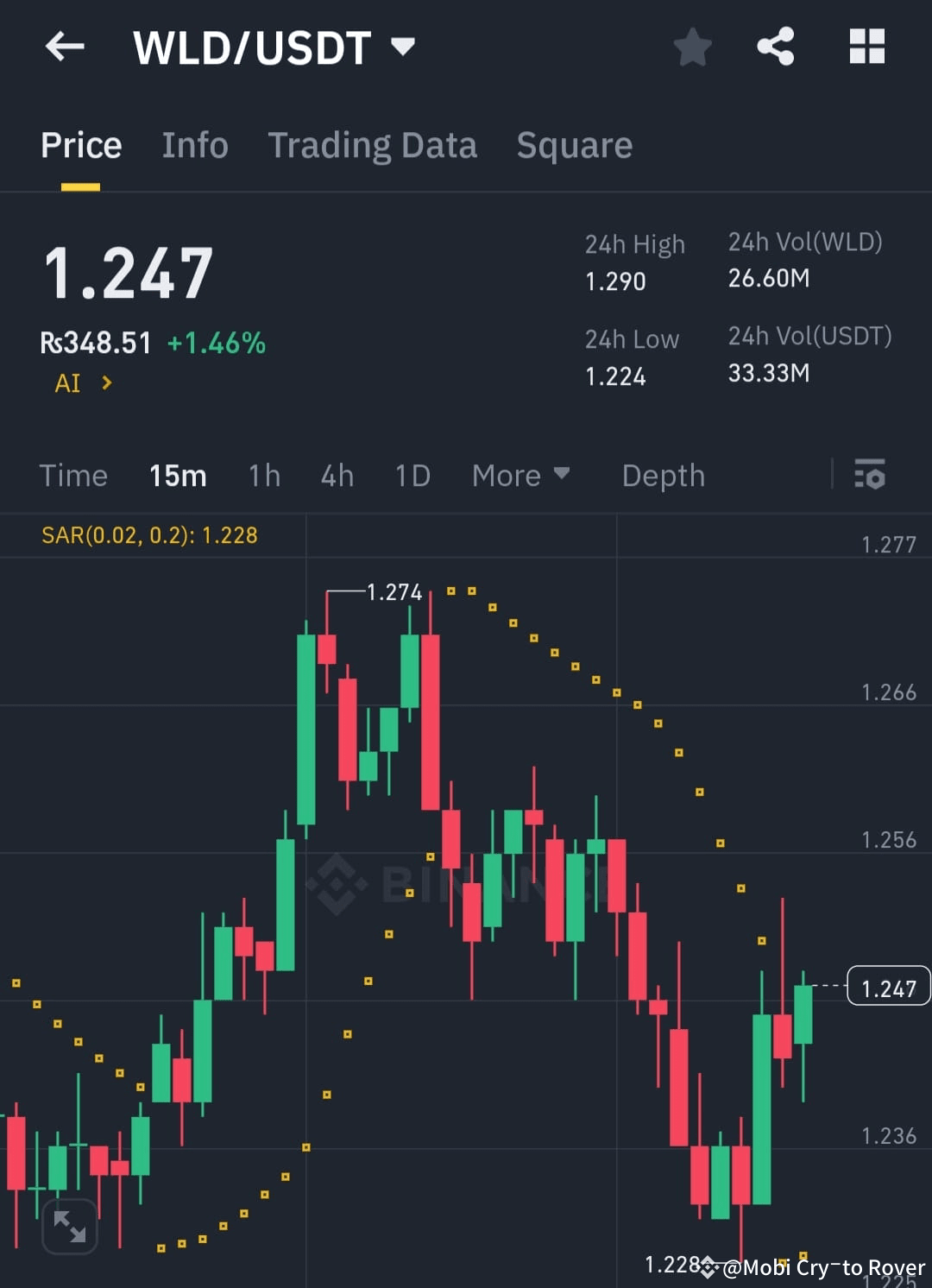932x1288 pixels.
Task: Tap the back arrow to exit chart
Action: (x=66, y=47)
